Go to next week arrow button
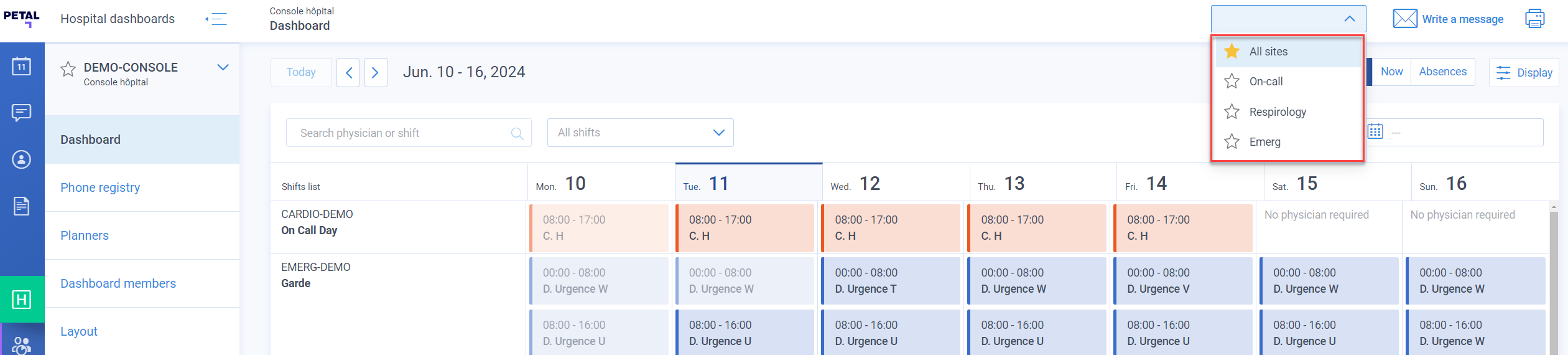 pyautogui.click(x=376, y=73)
